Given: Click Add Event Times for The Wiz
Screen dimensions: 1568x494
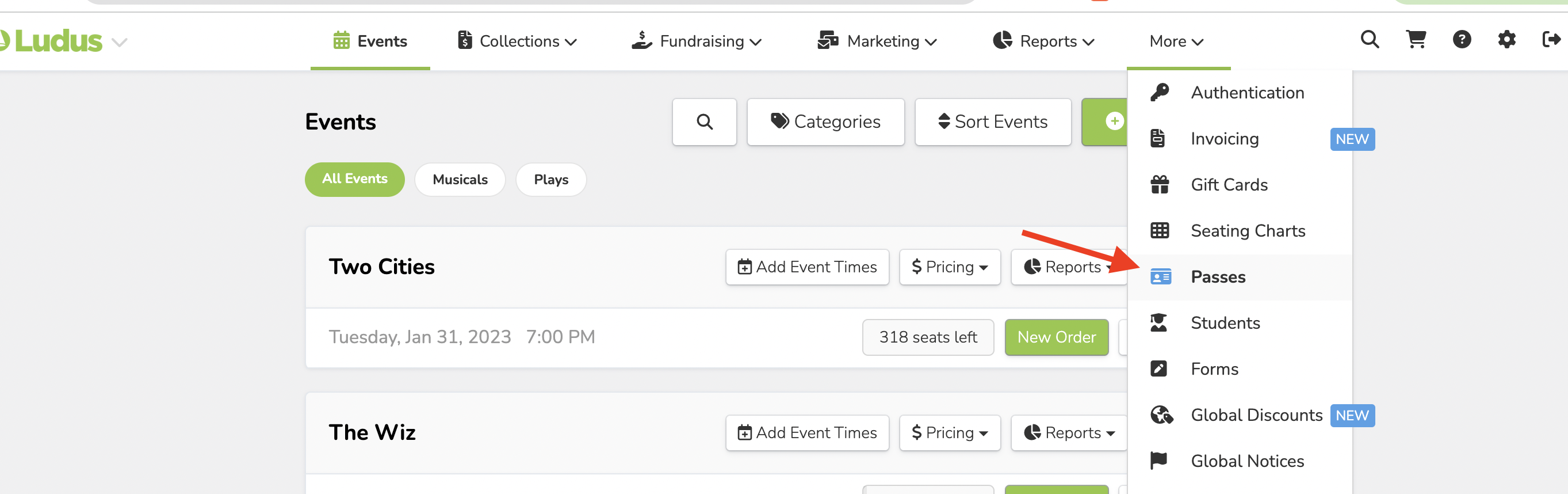Looking at the screenshot, I should pos(807,432).
